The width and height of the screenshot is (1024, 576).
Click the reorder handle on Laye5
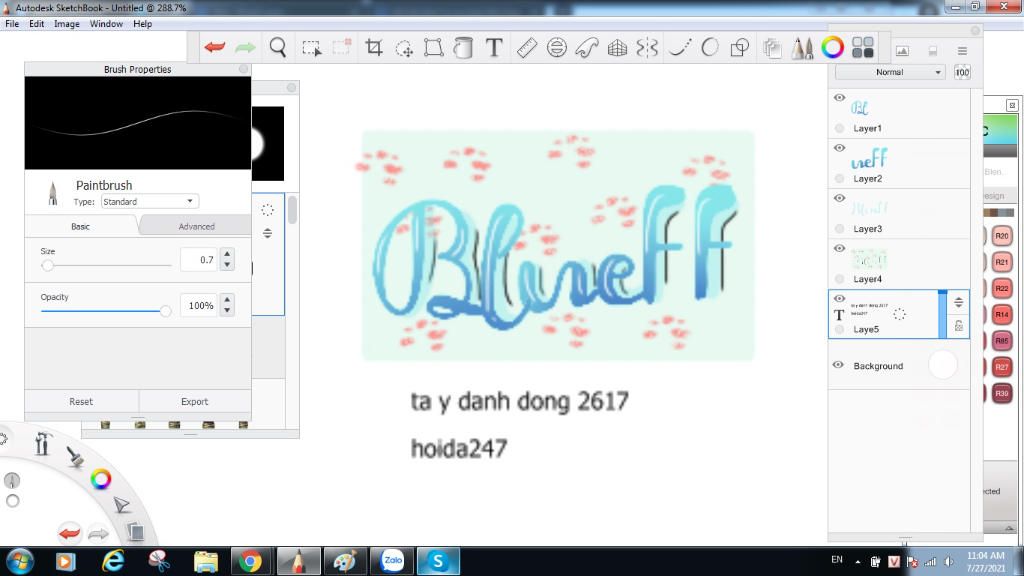pos(959,302)
